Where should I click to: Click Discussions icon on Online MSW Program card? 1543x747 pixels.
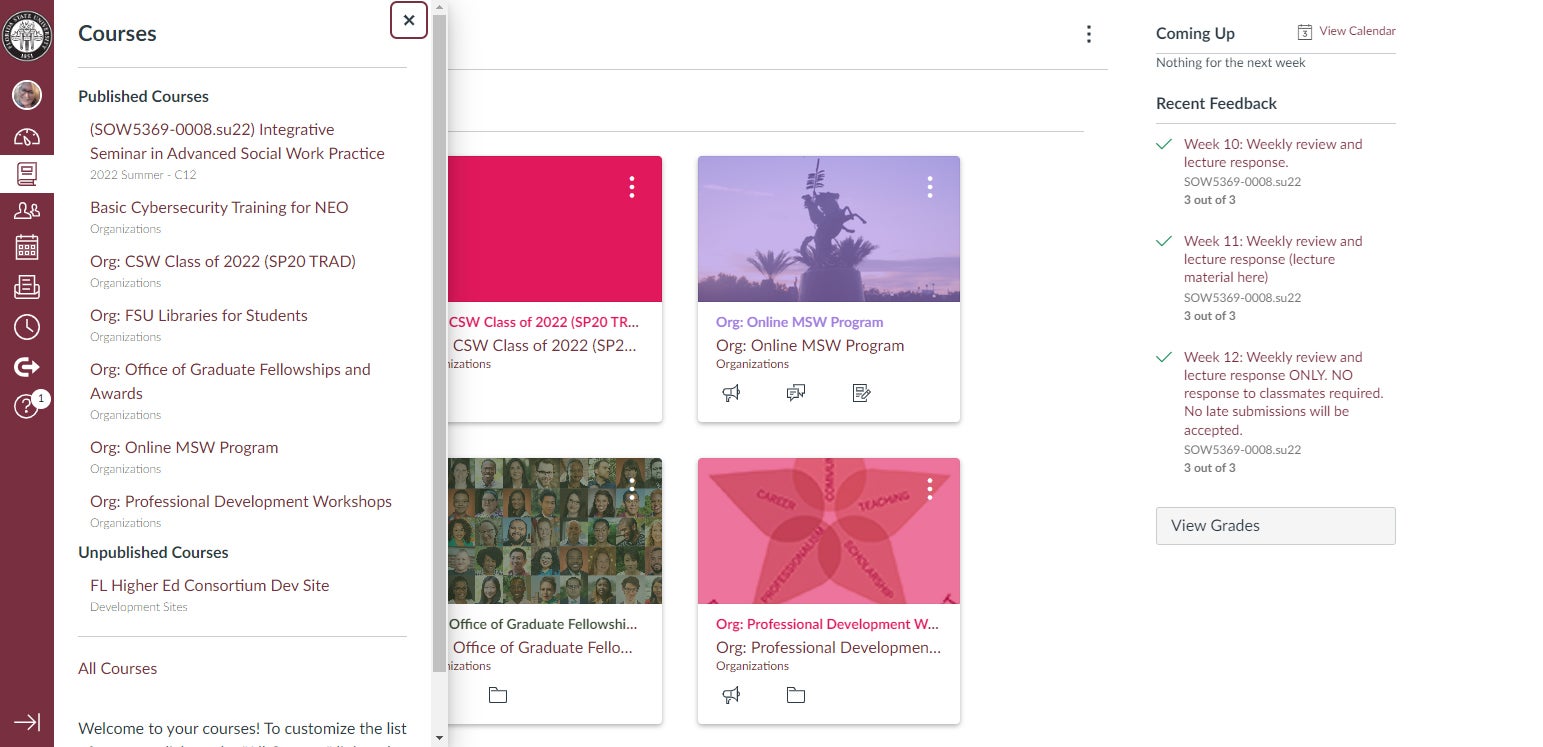pos(796,393)
